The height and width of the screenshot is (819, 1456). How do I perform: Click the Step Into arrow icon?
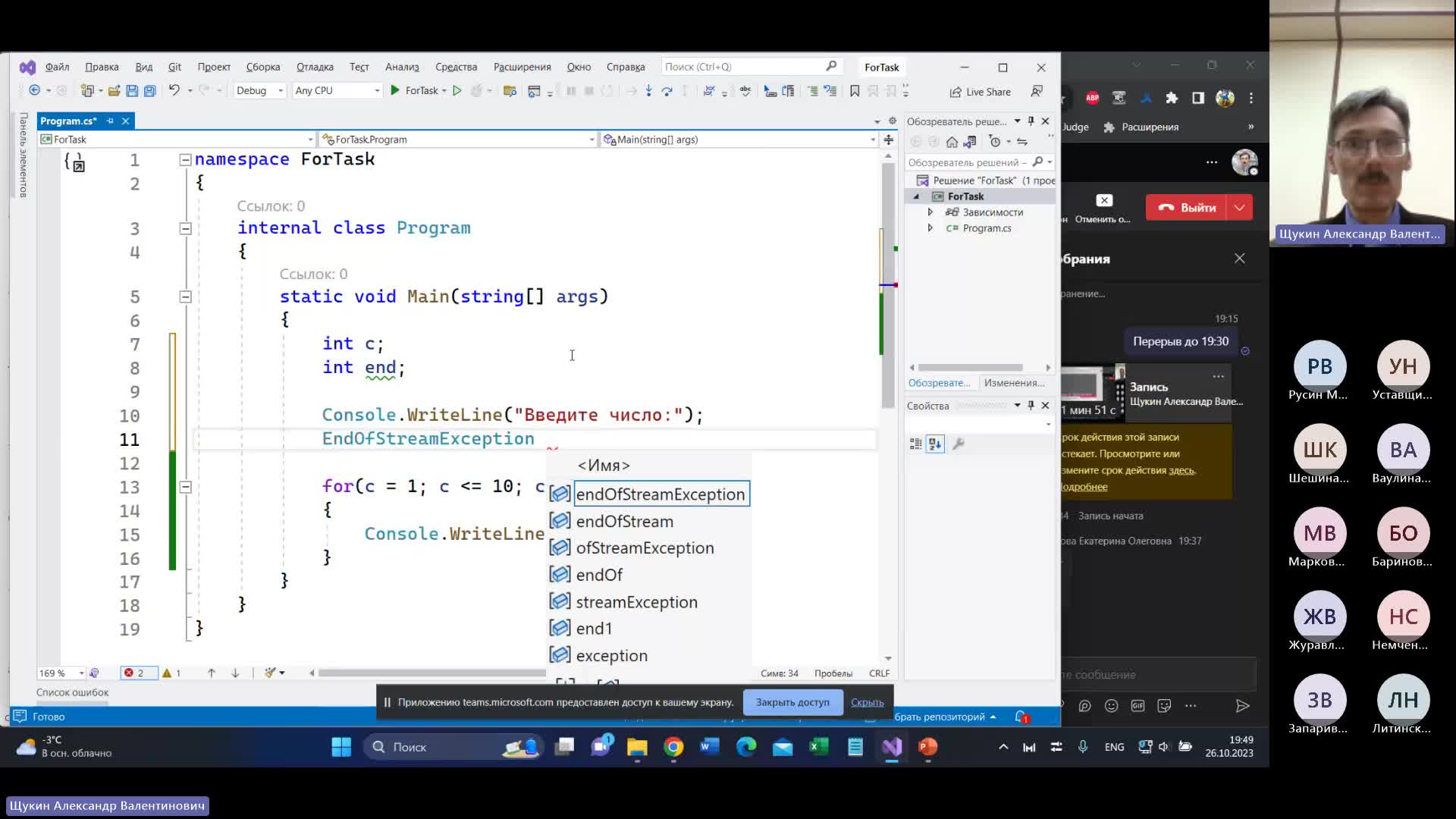pyautogui.click(x=648, y=91)
